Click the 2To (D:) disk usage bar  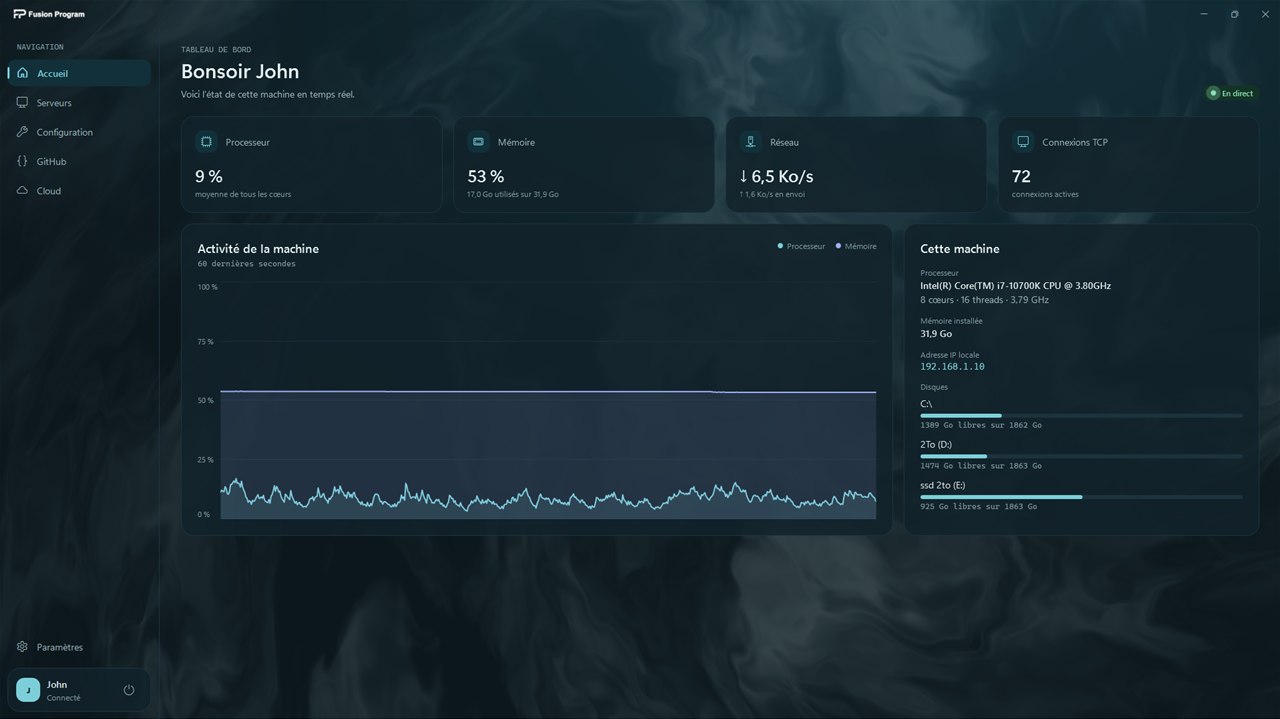(1081, 456)
